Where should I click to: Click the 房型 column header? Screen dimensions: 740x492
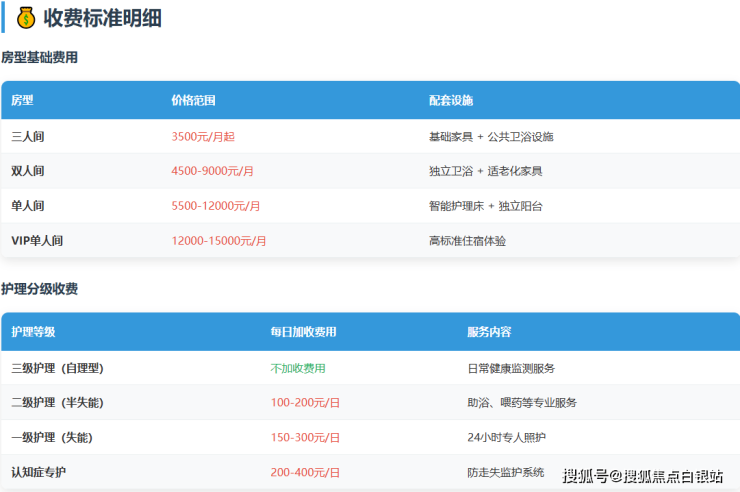pos(22,101)
